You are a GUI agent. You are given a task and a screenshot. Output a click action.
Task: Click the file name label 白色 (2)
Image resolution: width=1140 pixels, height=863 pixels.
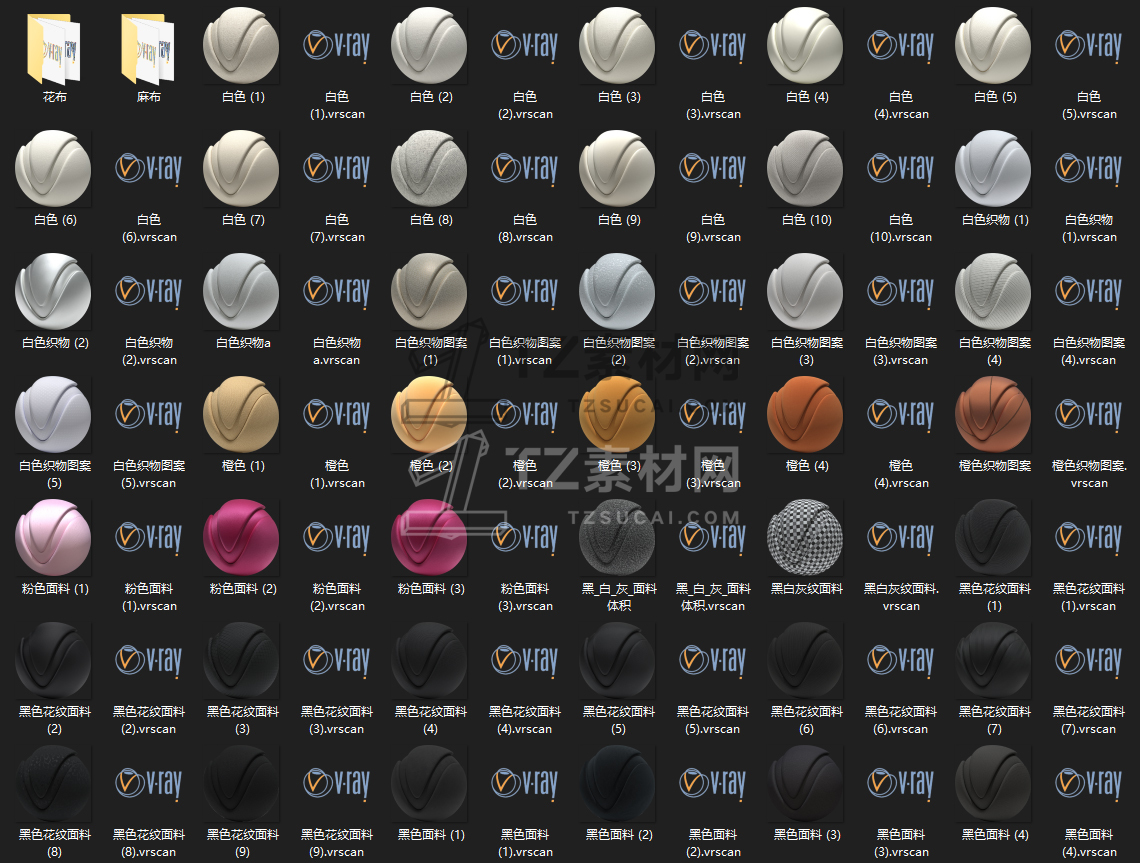tap(431, 97)
